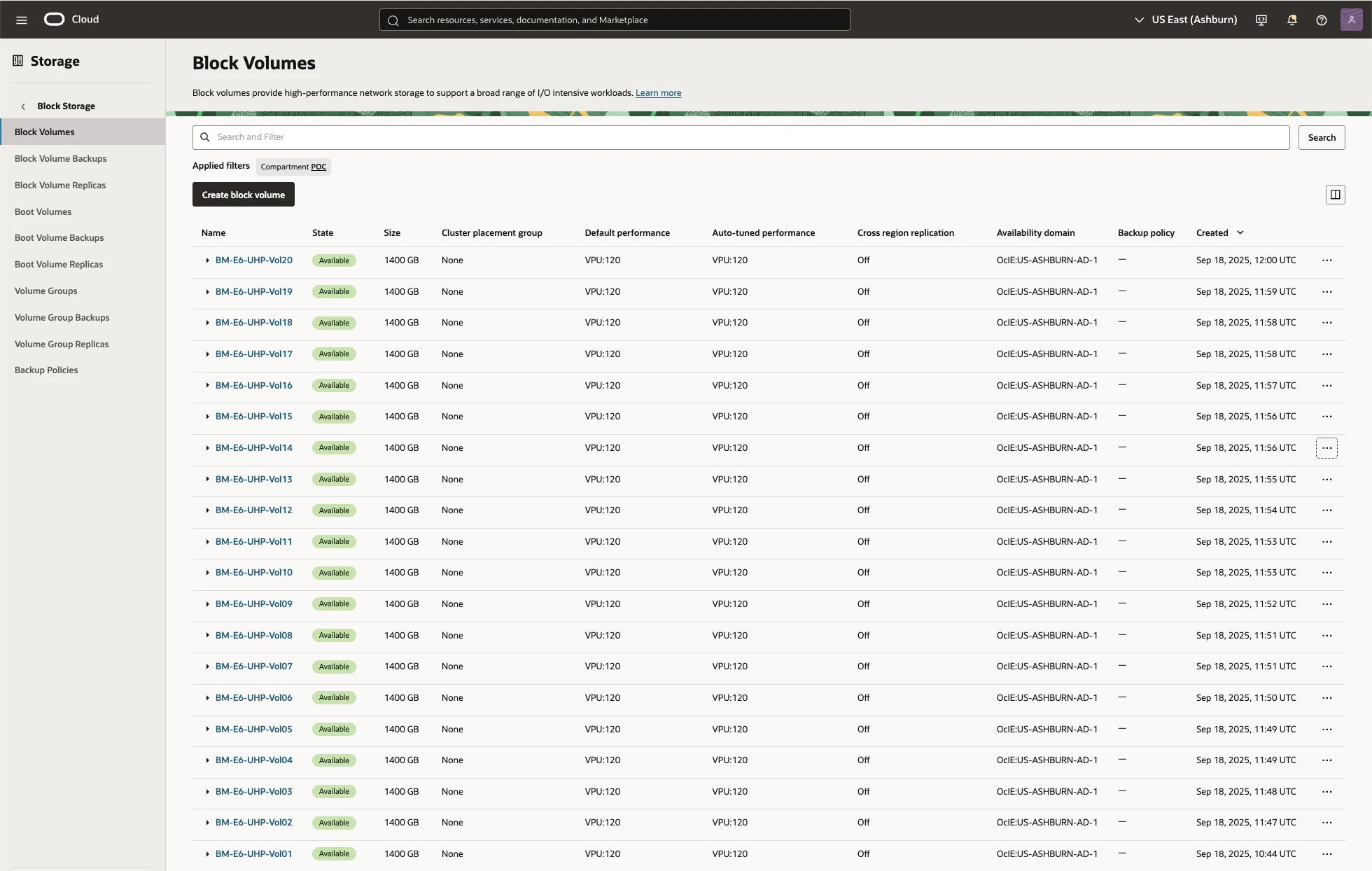1372x871 pixels.
Task: Select Volume Group Backups in sidebar
Action: point(62,317)
